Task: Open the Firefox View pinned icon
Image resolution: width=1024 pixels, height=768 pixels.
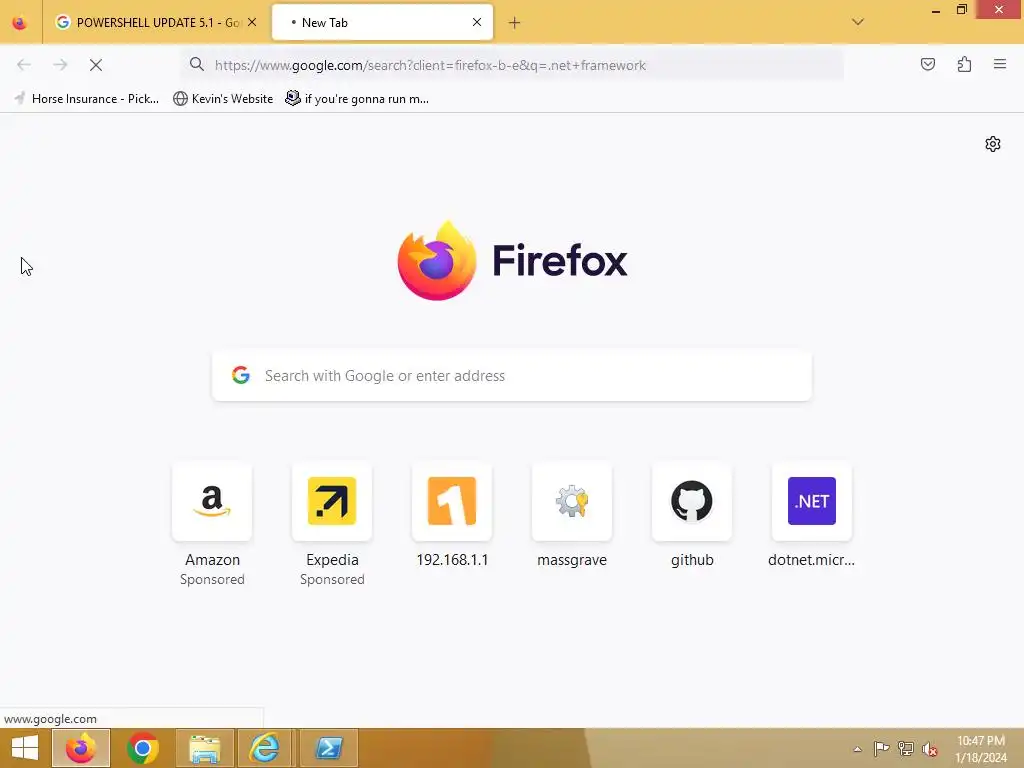Action: click(x=20, y=23)
